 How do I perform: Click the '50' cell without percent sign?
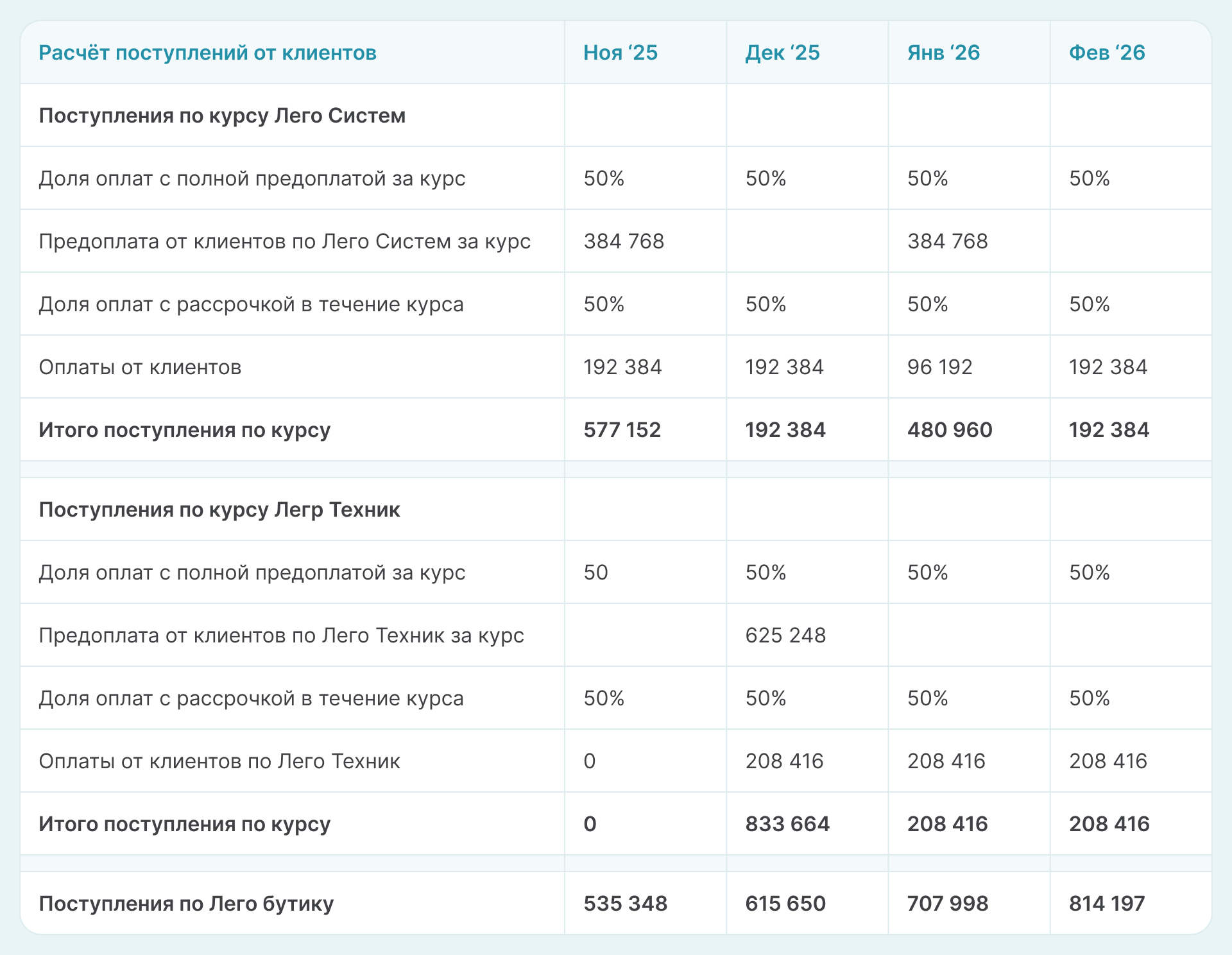click(595, 572)
